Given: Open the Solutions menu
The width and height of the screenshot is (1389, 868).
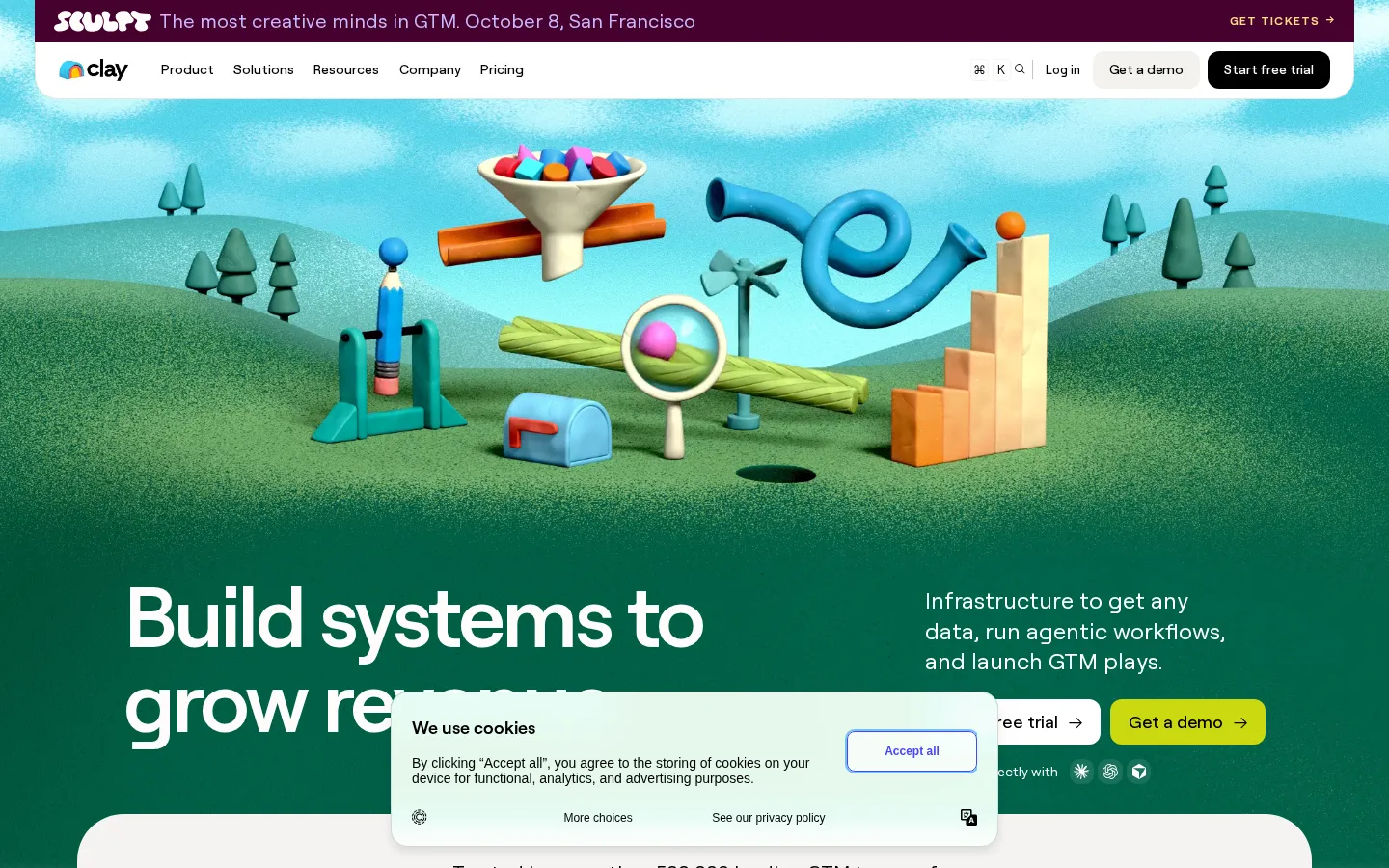Looking at the screenshot, I should coord(263,69).
